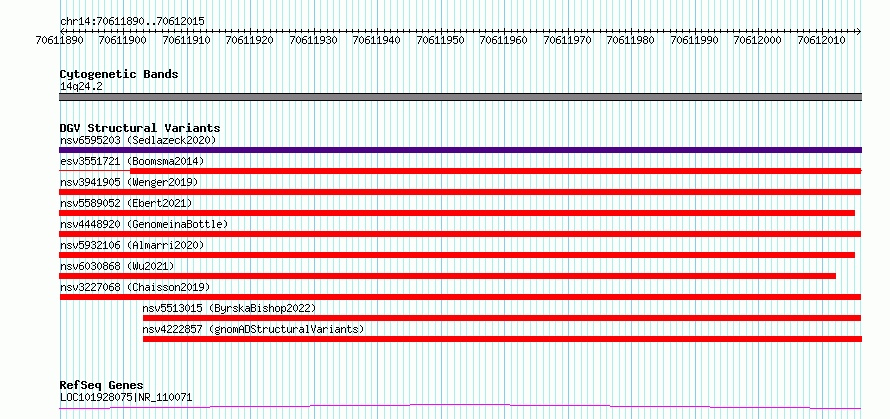
Task: Click the nsv6595203 (Sedlazeck2020) label
Action: point(138,140)
